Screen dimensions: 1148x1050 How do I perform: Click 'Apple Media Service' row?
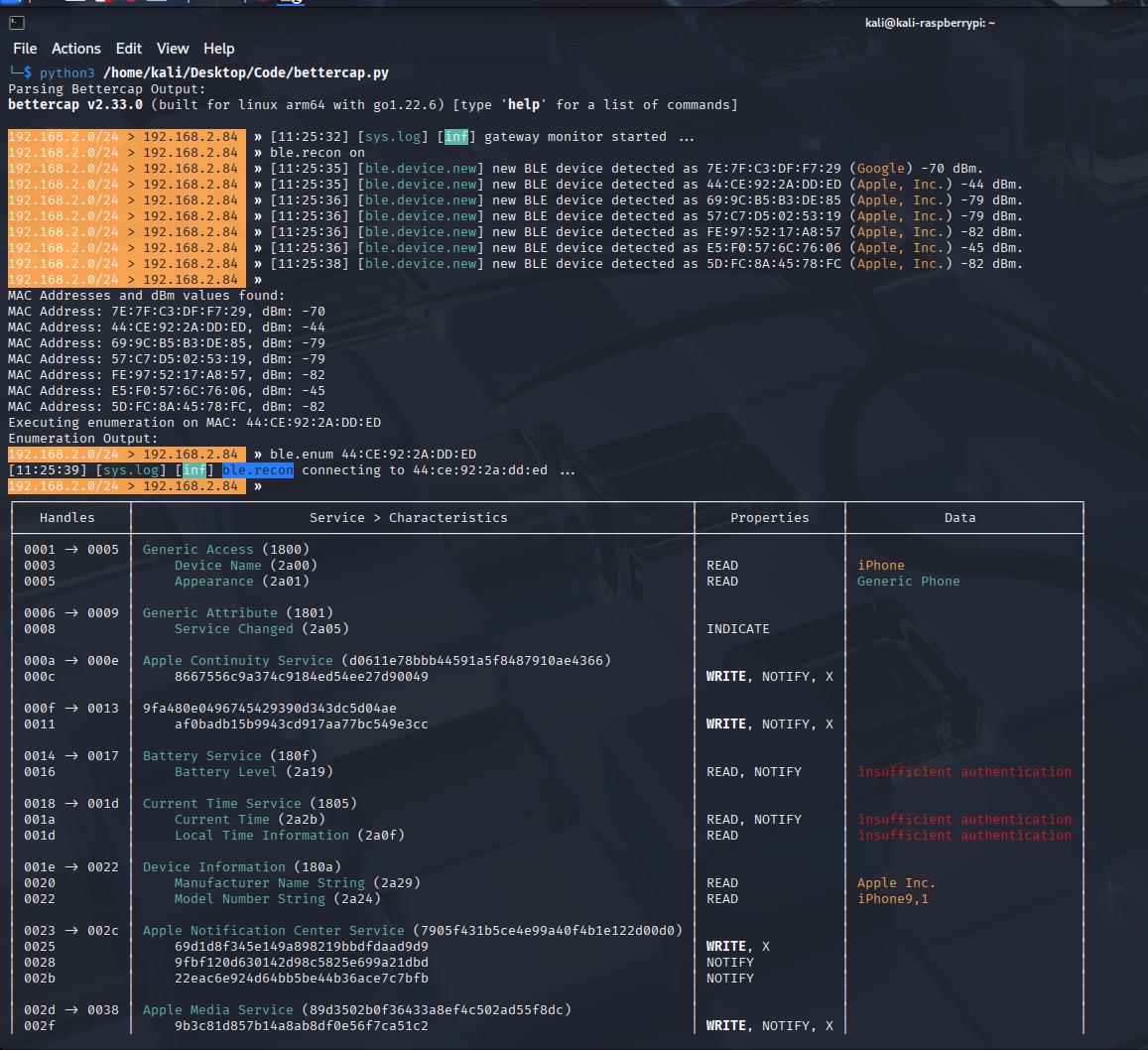(356, 1009)
